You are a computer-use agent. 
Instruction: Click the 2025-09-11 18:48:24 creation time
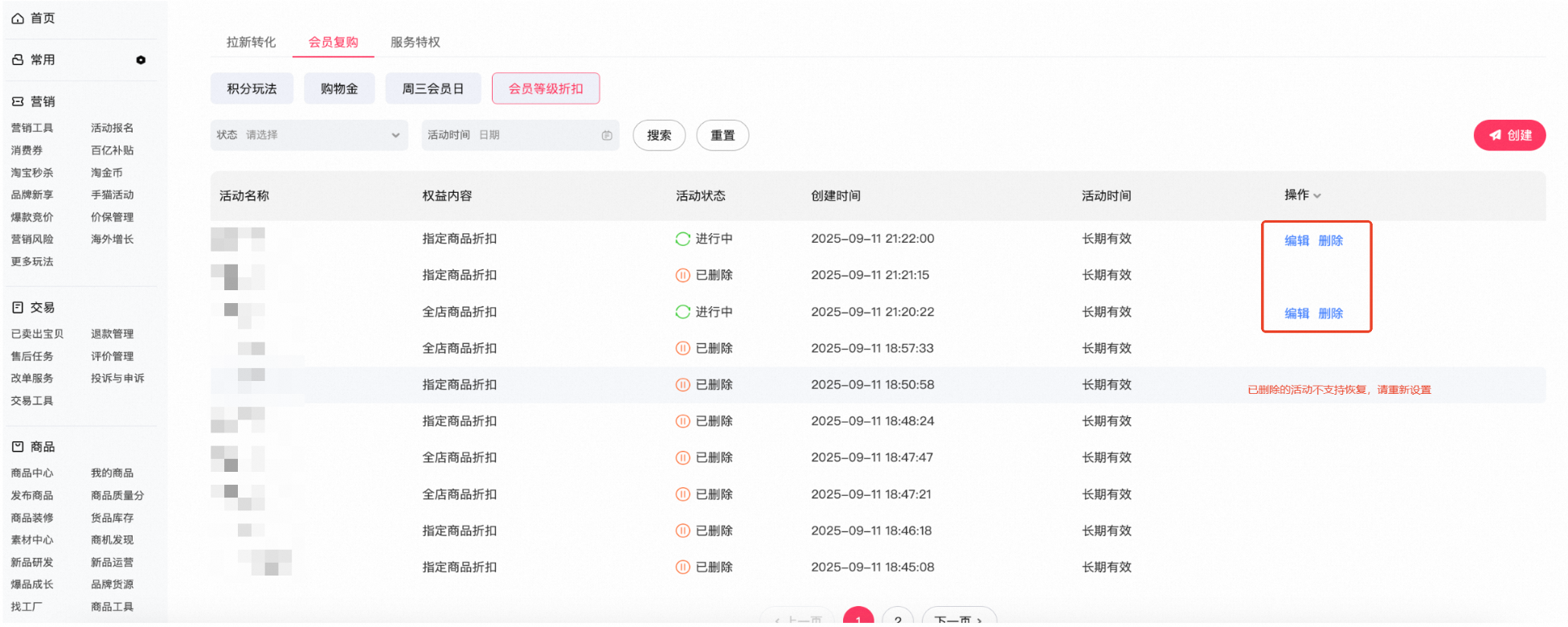tap(873, 421)
